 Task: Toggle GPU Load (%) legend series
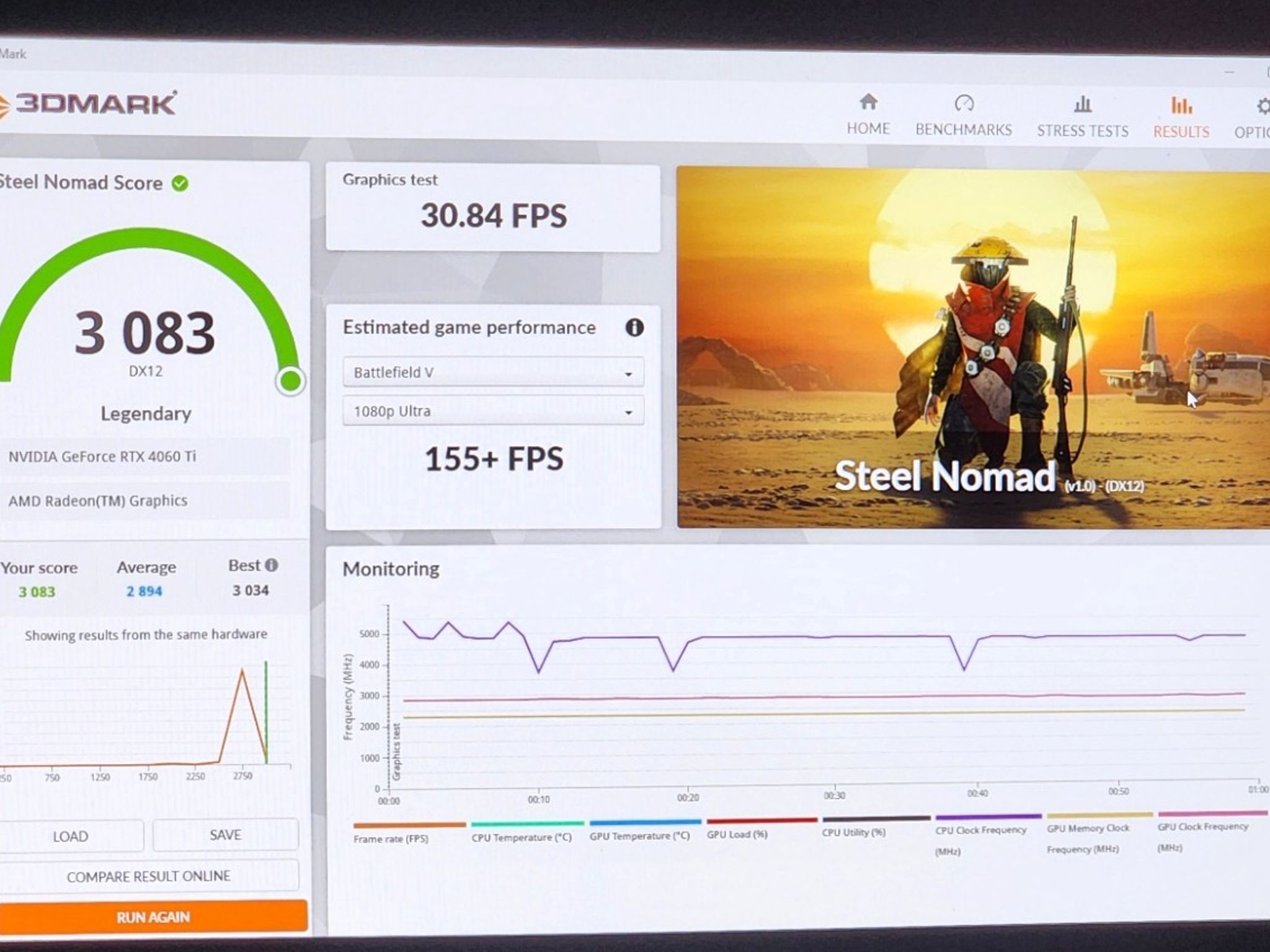point(762,827)
